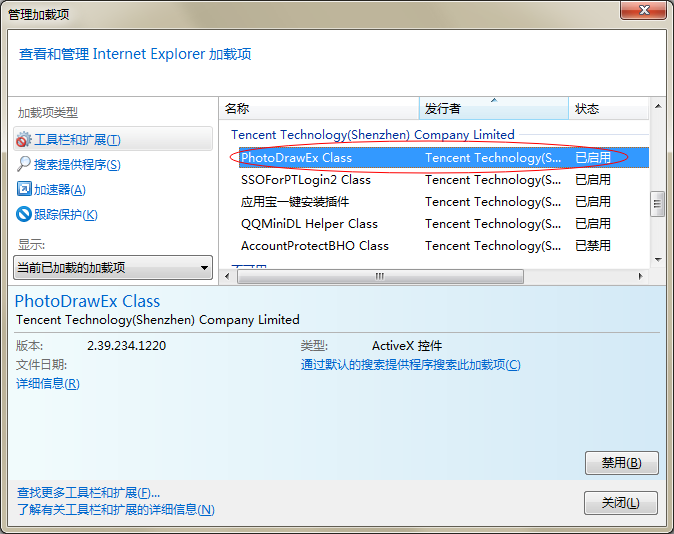Viewport: 674px width, 534px height.
Task: Click the search providers magnifier icon
Action: (24, 164)
